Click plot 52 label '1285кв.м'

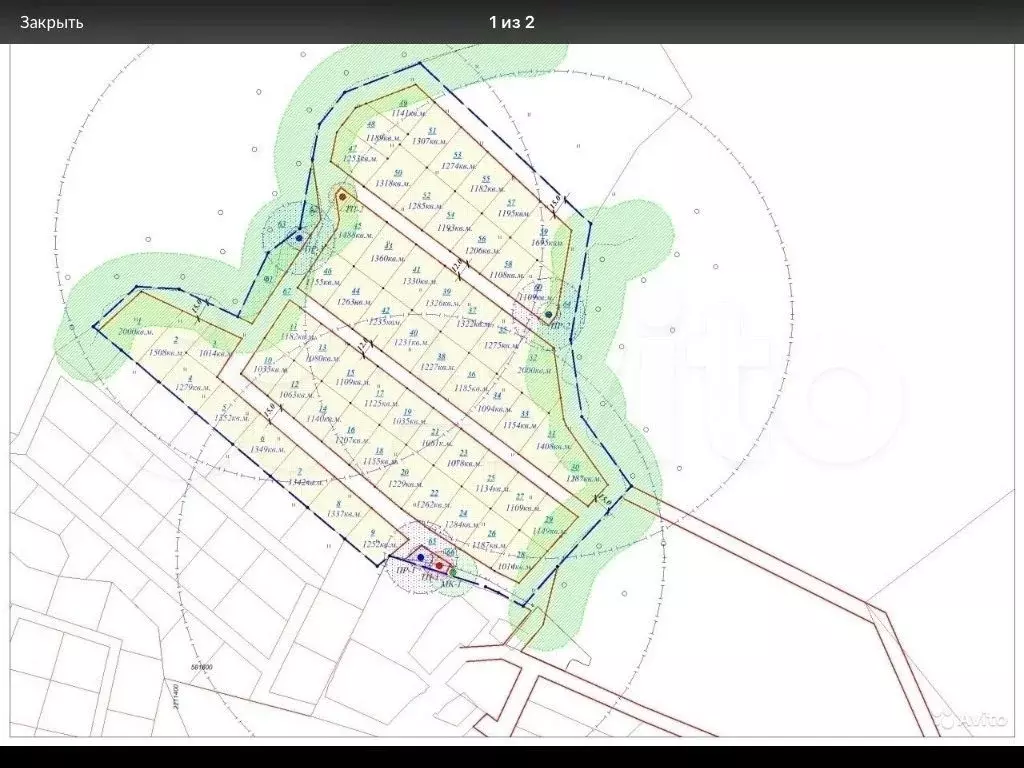(425, 206)
